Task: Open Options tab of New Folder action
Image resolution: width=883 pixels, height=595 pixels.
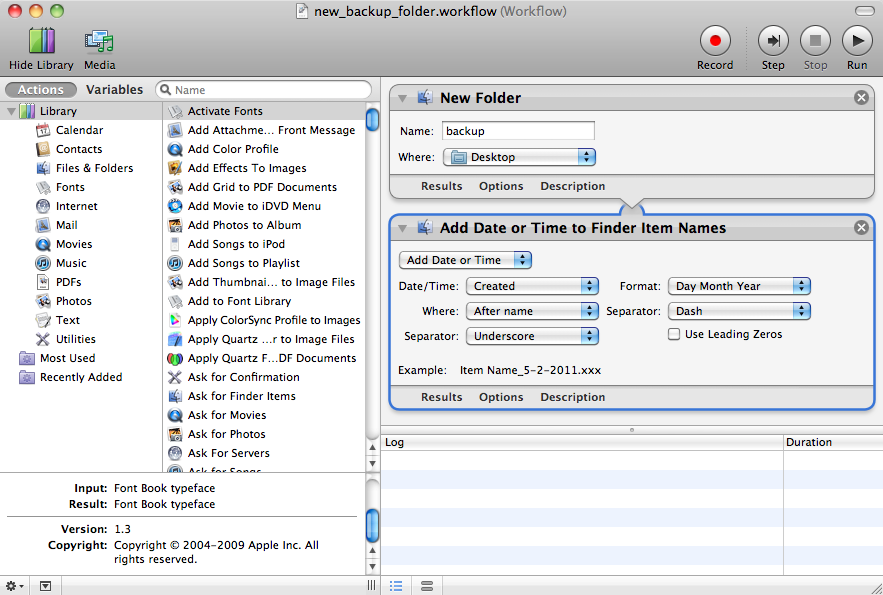Action: [x=501, y=186]
